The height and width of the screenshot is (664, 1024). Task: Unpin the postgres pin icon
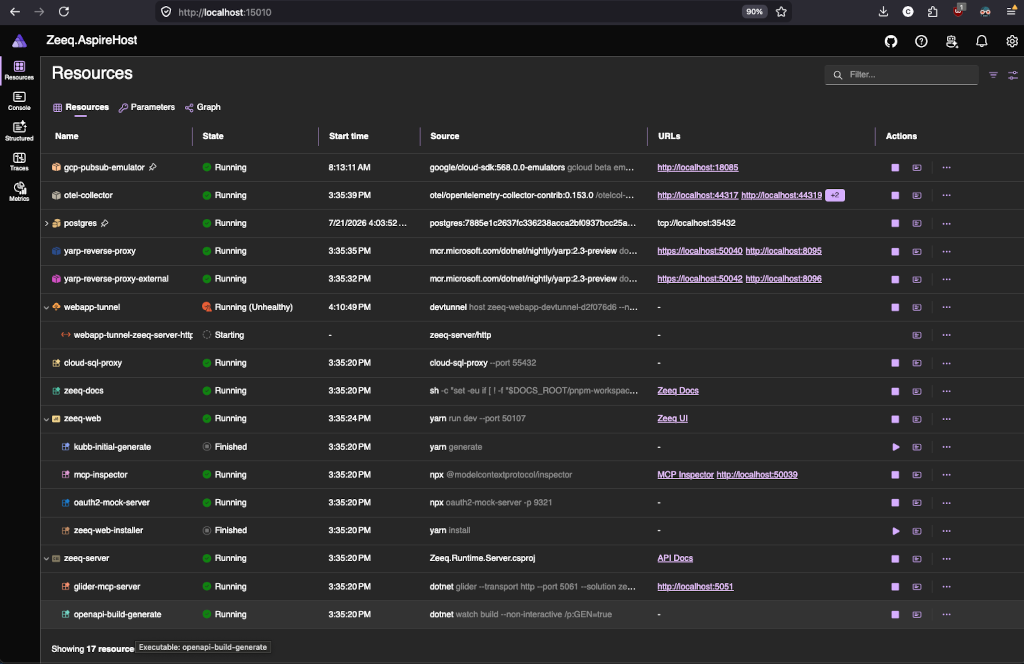click(104, 223)
